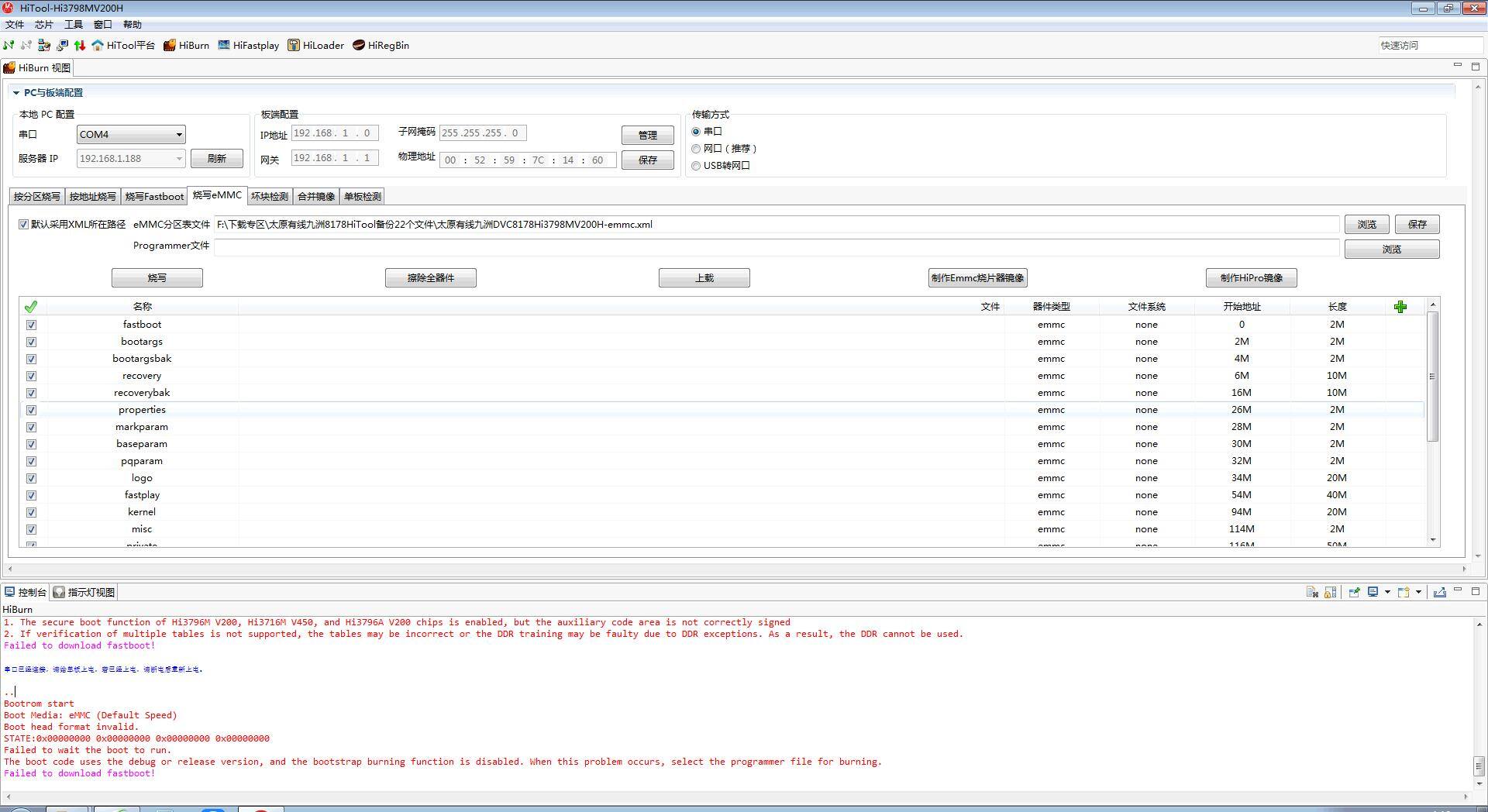The height and width of the screenshot is (812, 1488).
Task: Uncheck the fastboot partition checkbox
Action: [31, 325]
